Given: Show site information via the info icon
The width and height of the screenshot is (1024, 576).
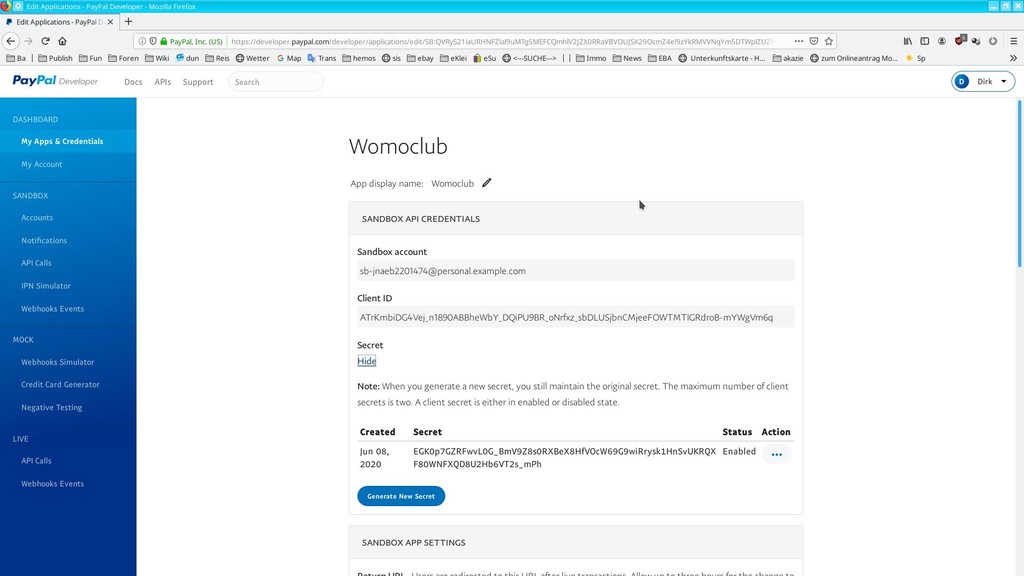Looking at the screenshot, I should (142, 41).
